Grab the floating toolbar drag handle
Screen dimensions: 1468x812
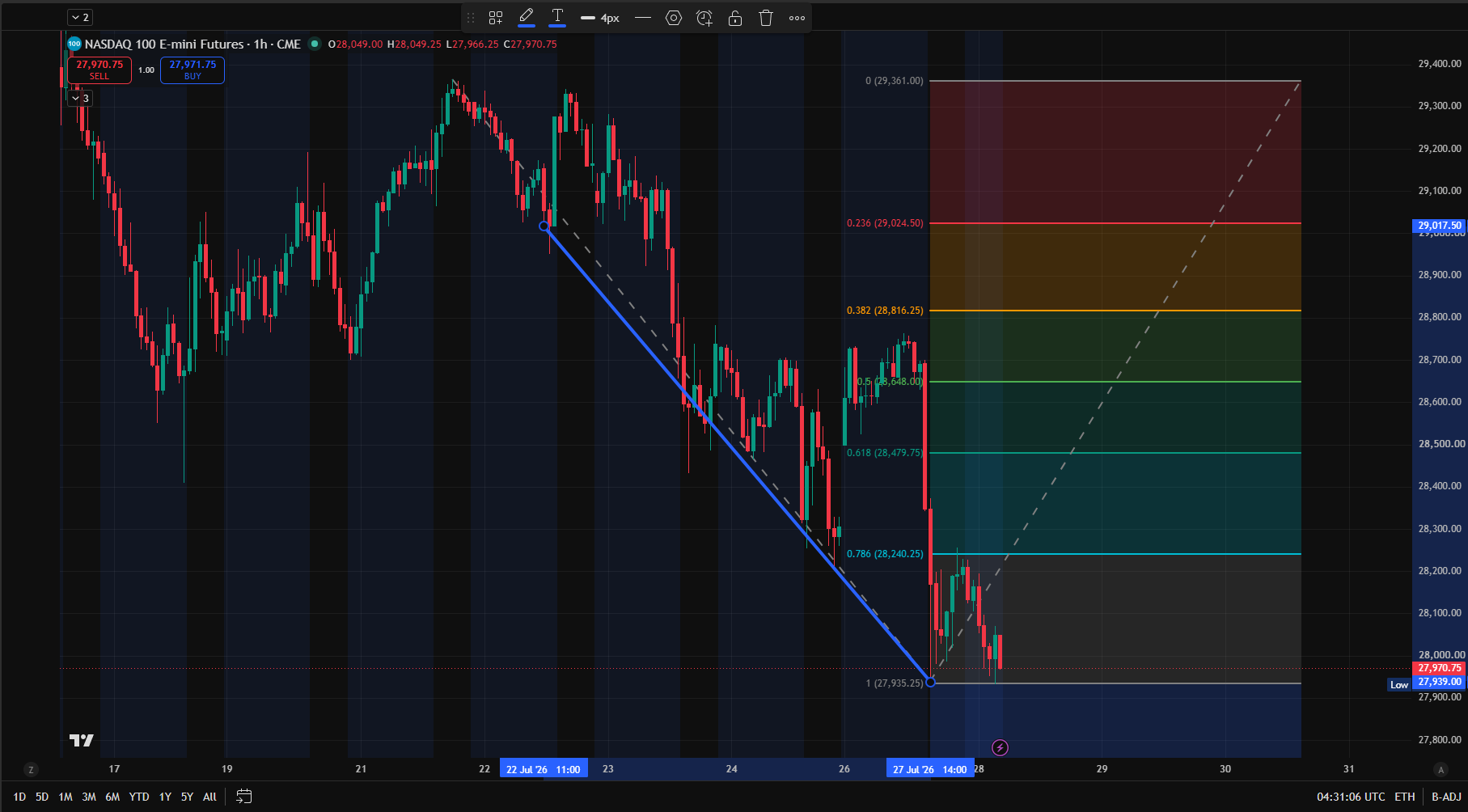click(471, 18)
